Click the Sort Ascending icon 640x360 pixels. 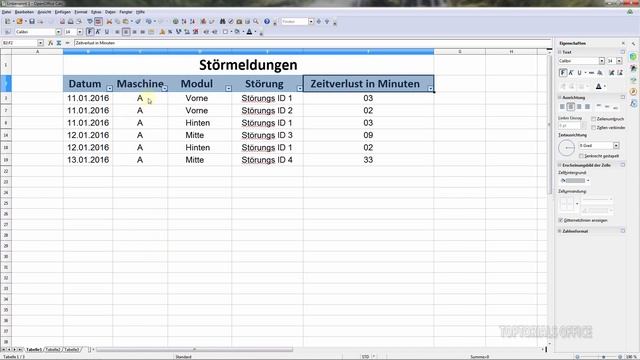pos(184,21)
